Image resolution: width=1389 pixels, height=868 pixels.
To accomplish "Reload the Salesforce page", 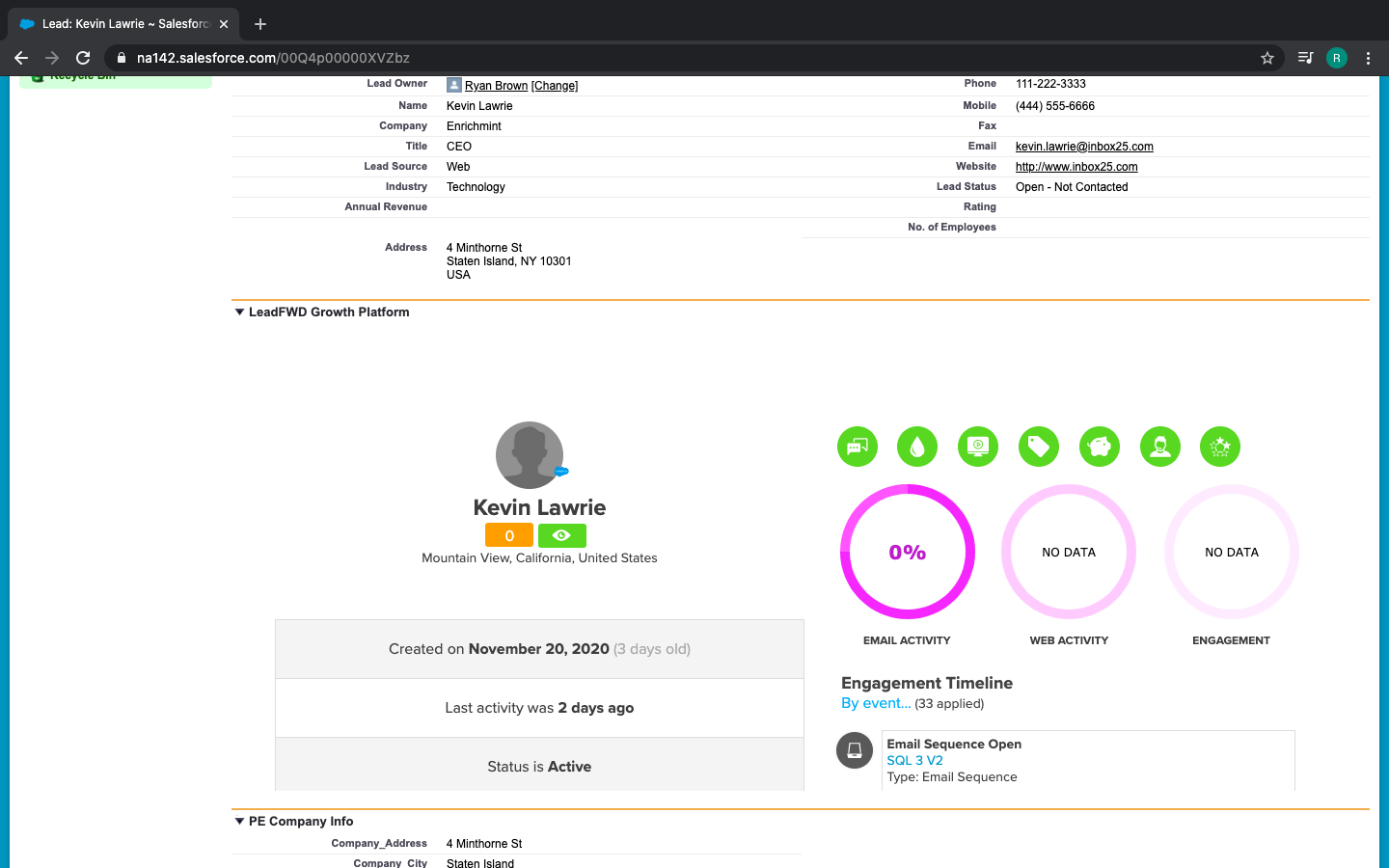I will pyautogui.click(x=83, y=58).
